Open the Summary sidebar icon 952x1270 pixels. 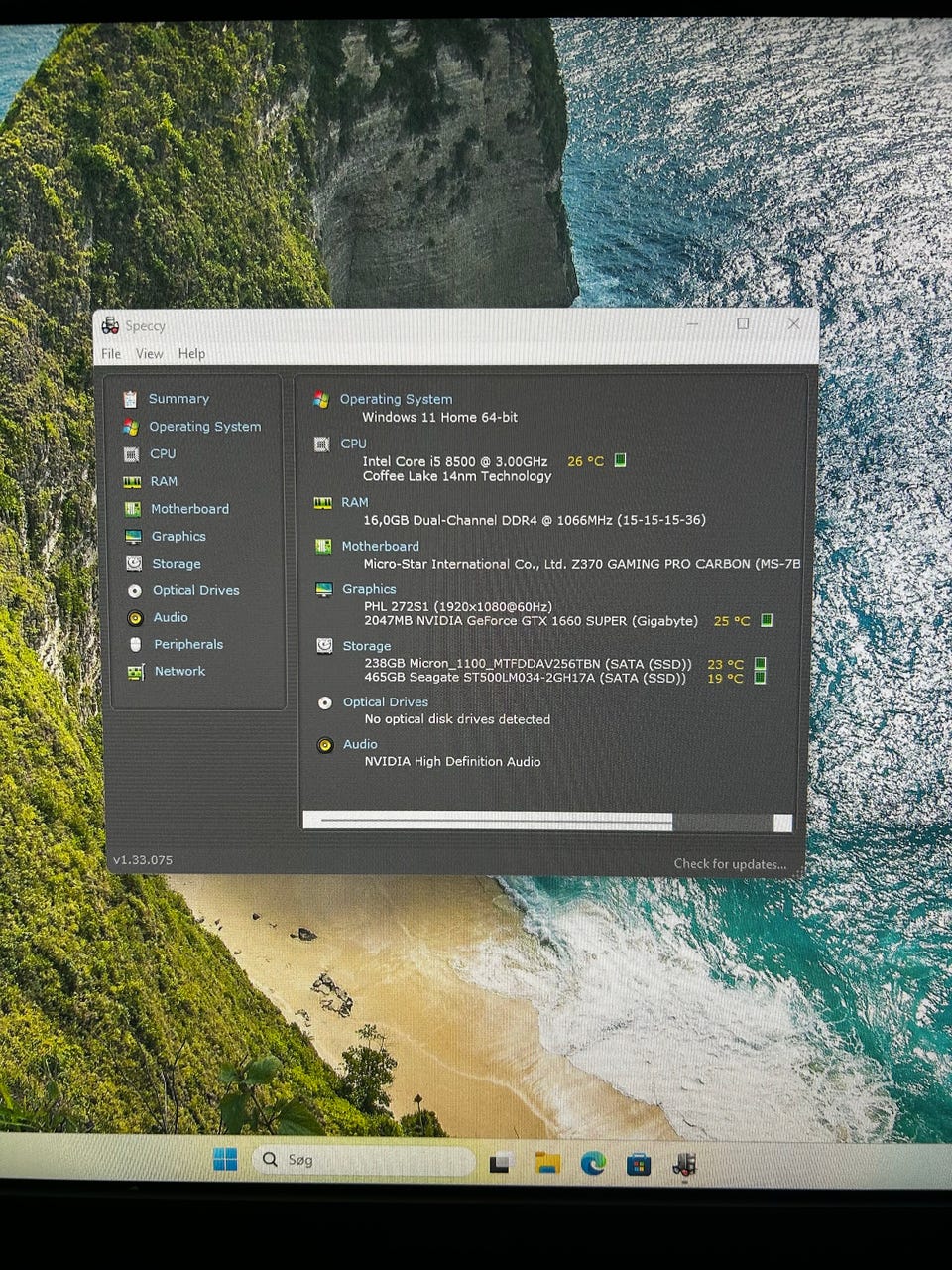click(130, 399)
